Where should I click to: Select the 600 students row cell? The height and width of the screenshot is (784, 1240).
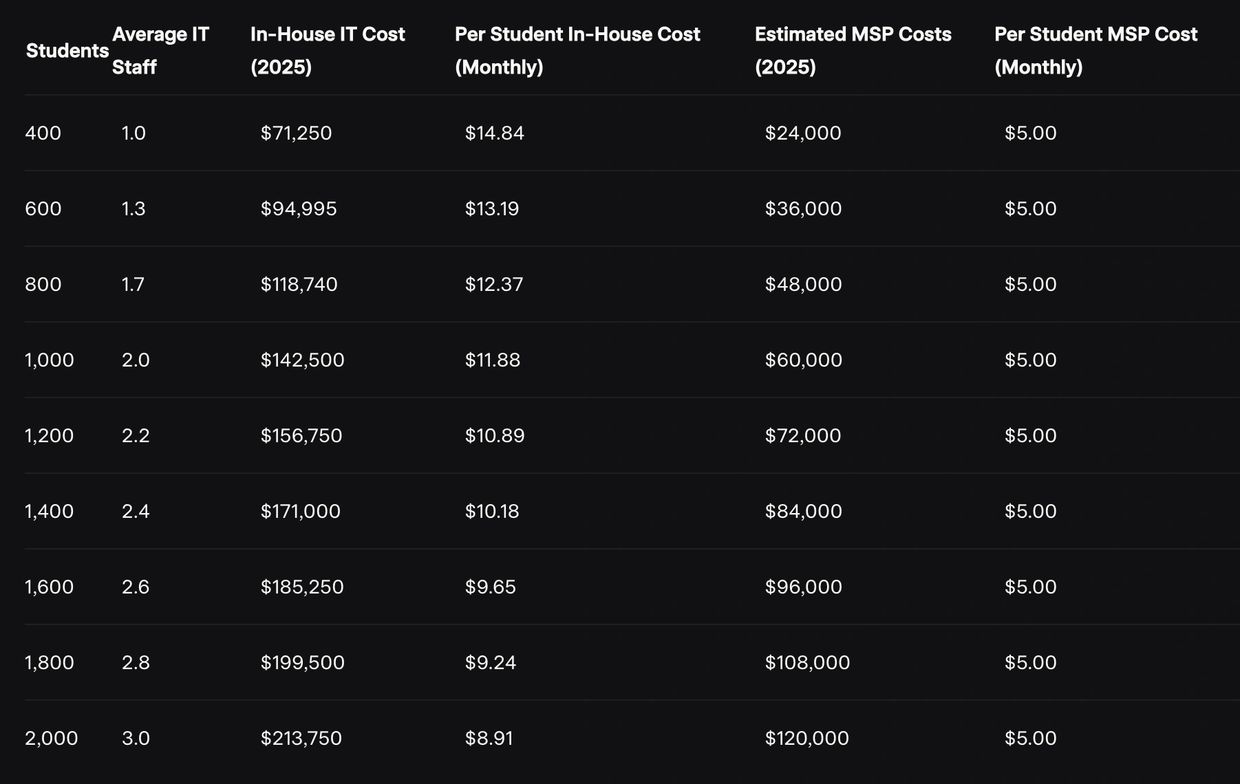(x=43, y=209)
